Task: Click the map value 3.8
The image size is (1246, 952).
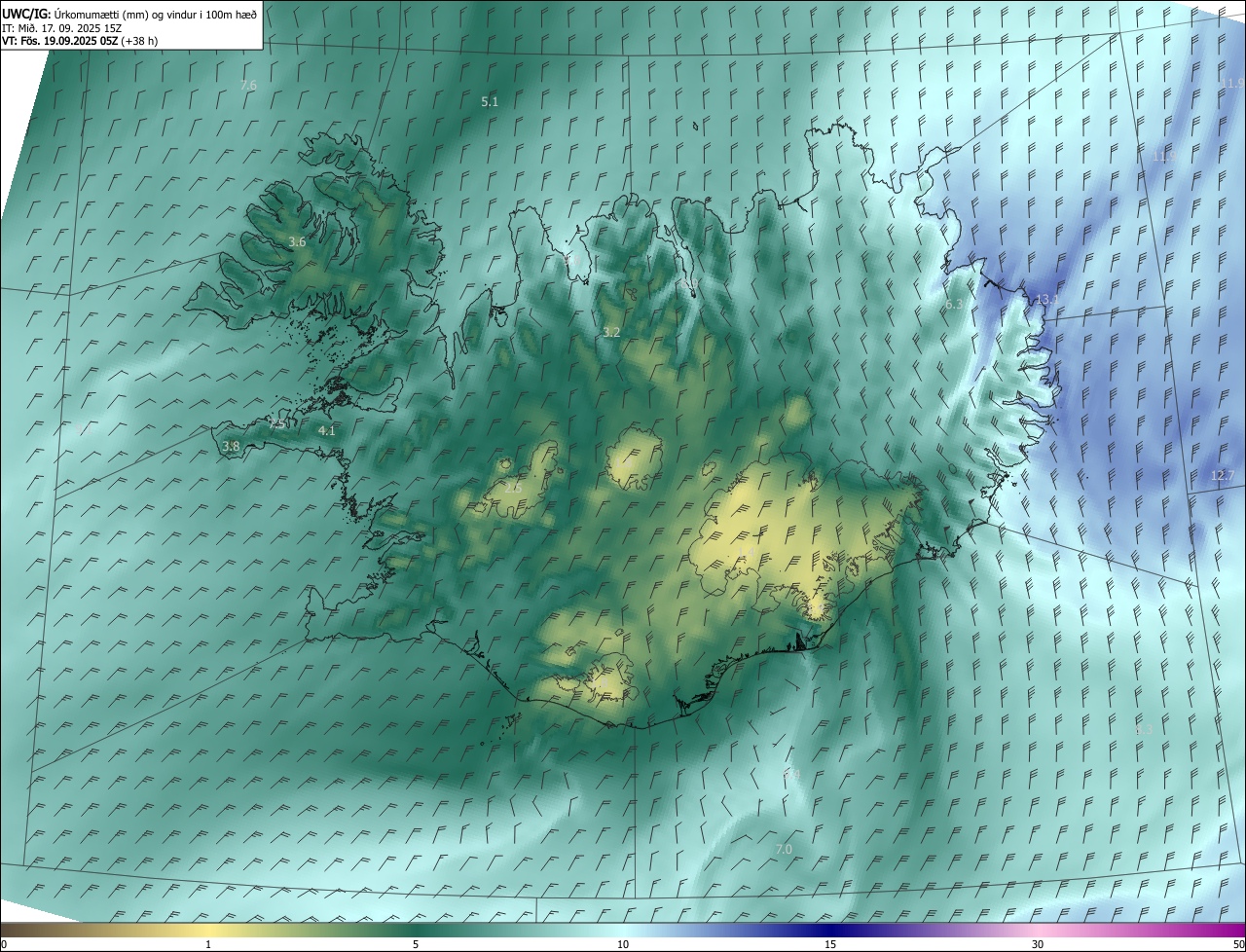Action: [231, 447]
